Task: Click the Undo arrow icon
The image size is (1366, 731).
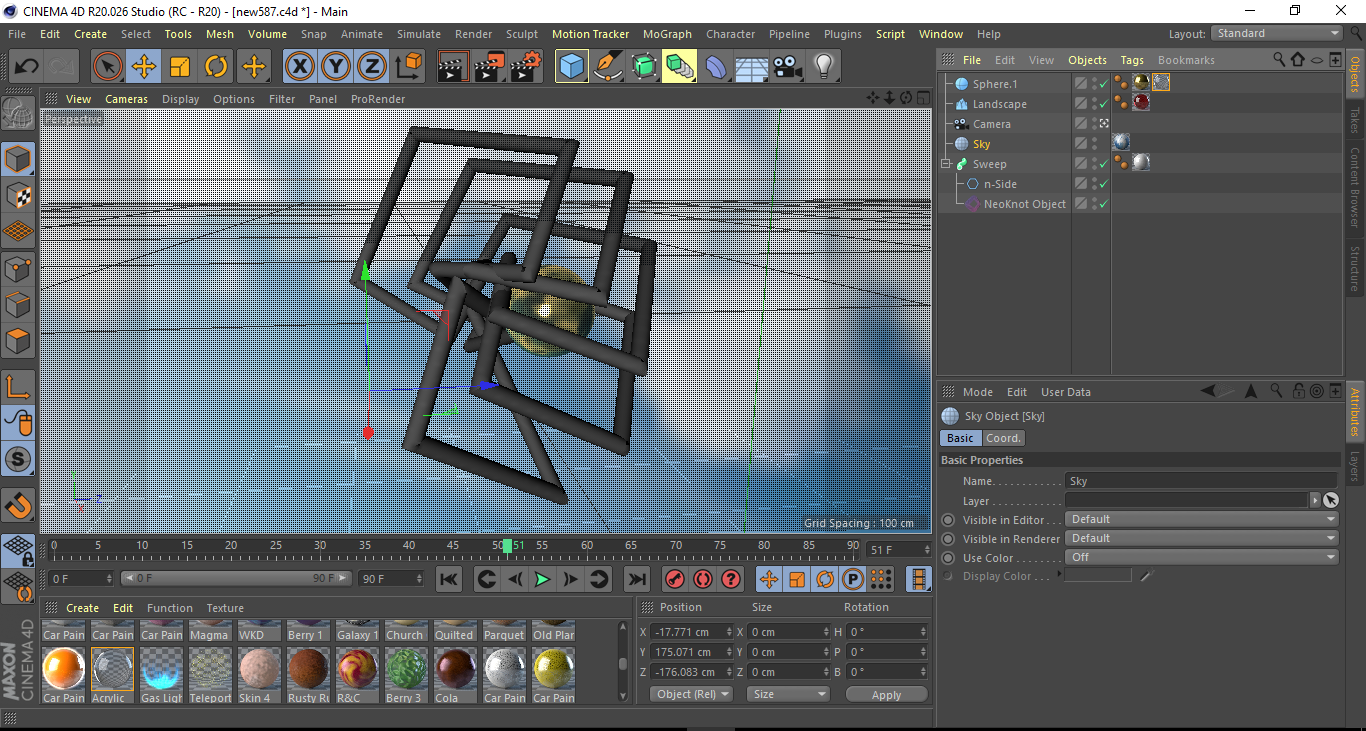Action: click(26, 67)
